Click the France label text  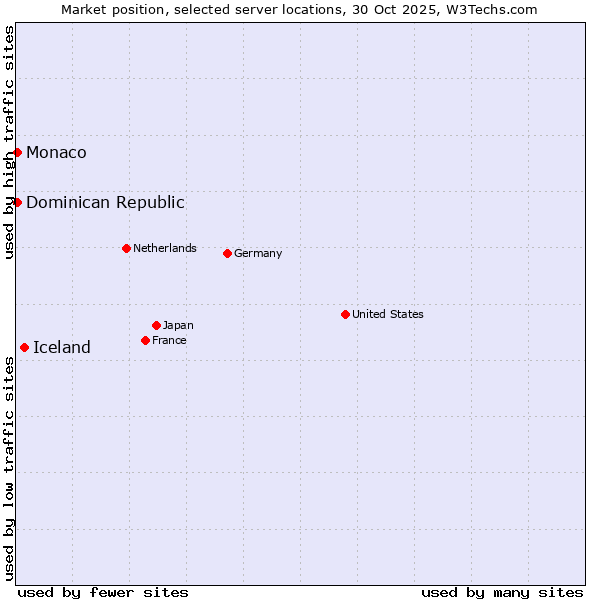click(x=169, y=340)
